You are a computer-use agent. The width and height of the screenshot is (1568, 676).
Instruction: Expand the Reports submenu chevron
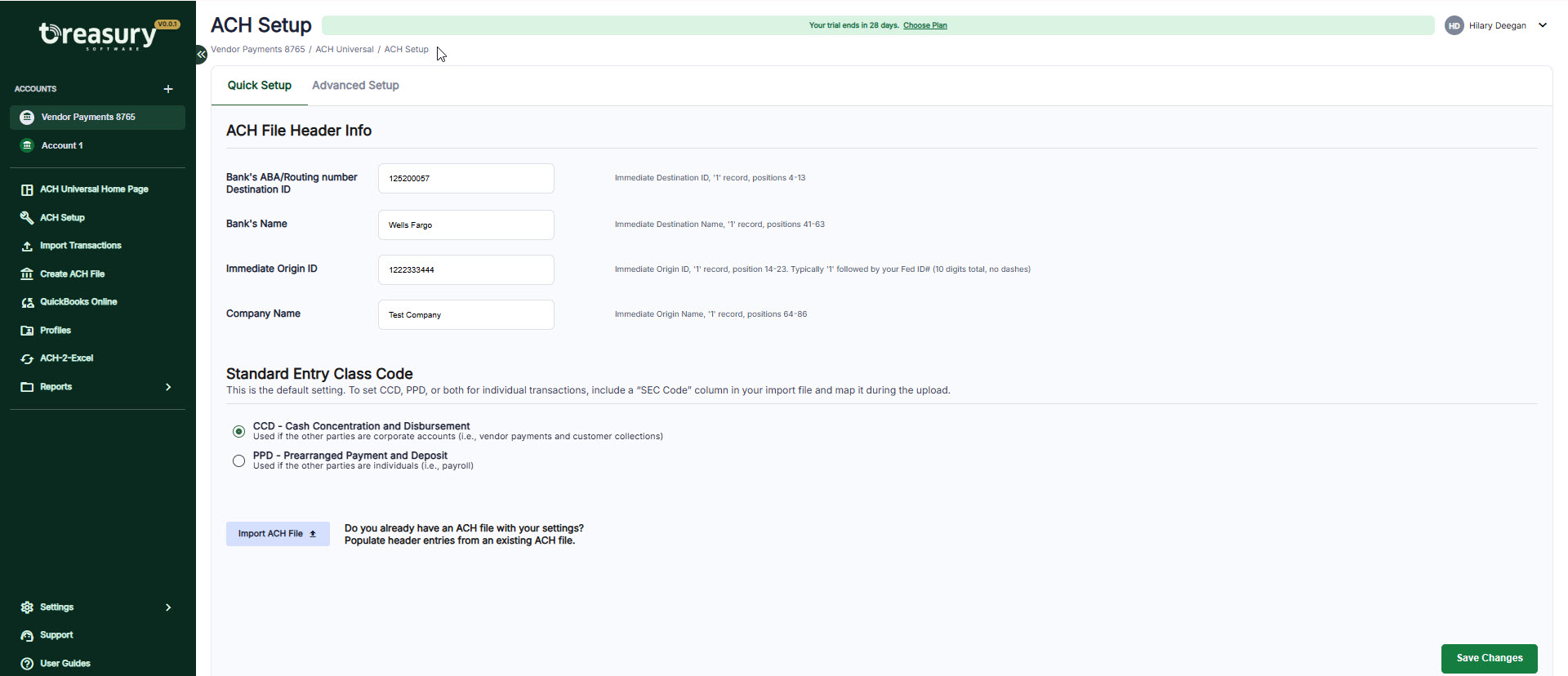coord(168,387)
